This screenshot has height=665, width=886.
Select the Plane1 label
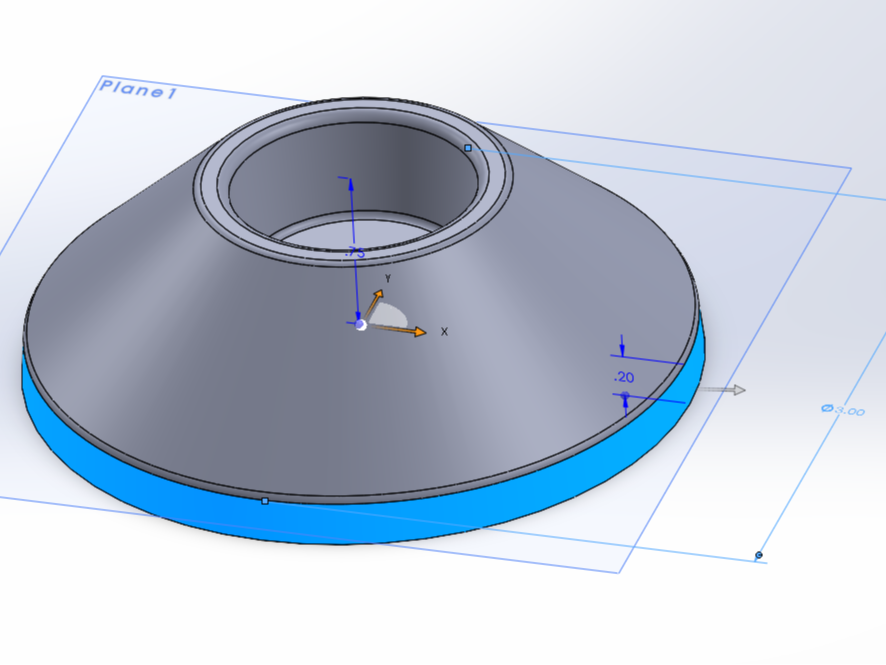(x=137, y=89)
